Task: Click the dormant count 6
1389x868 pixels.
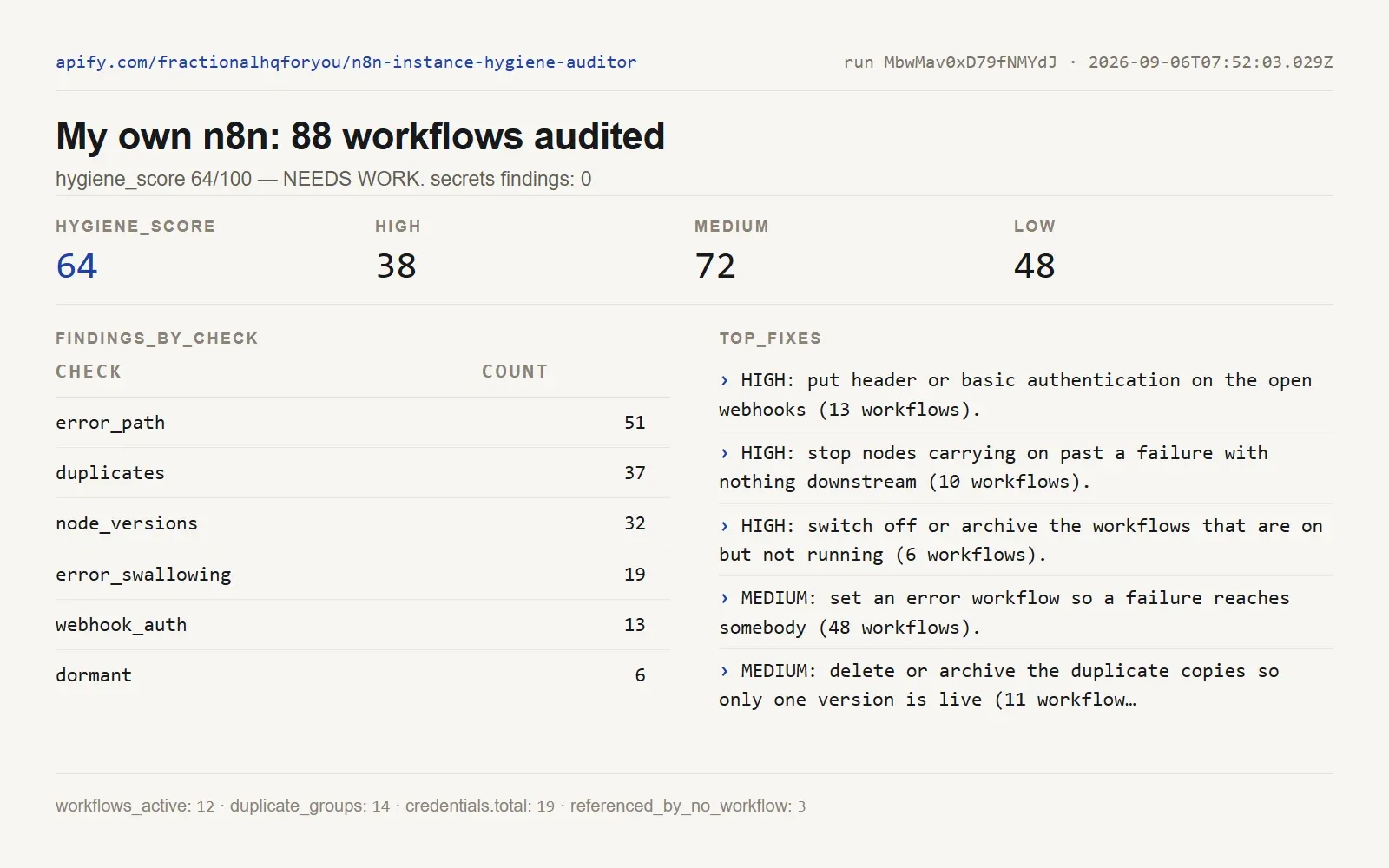Action: [x=640, y=675]
